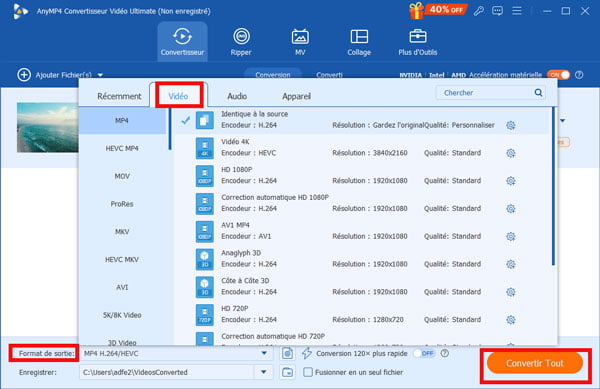Click the hardware acceleration help icon

coord(579,75)
